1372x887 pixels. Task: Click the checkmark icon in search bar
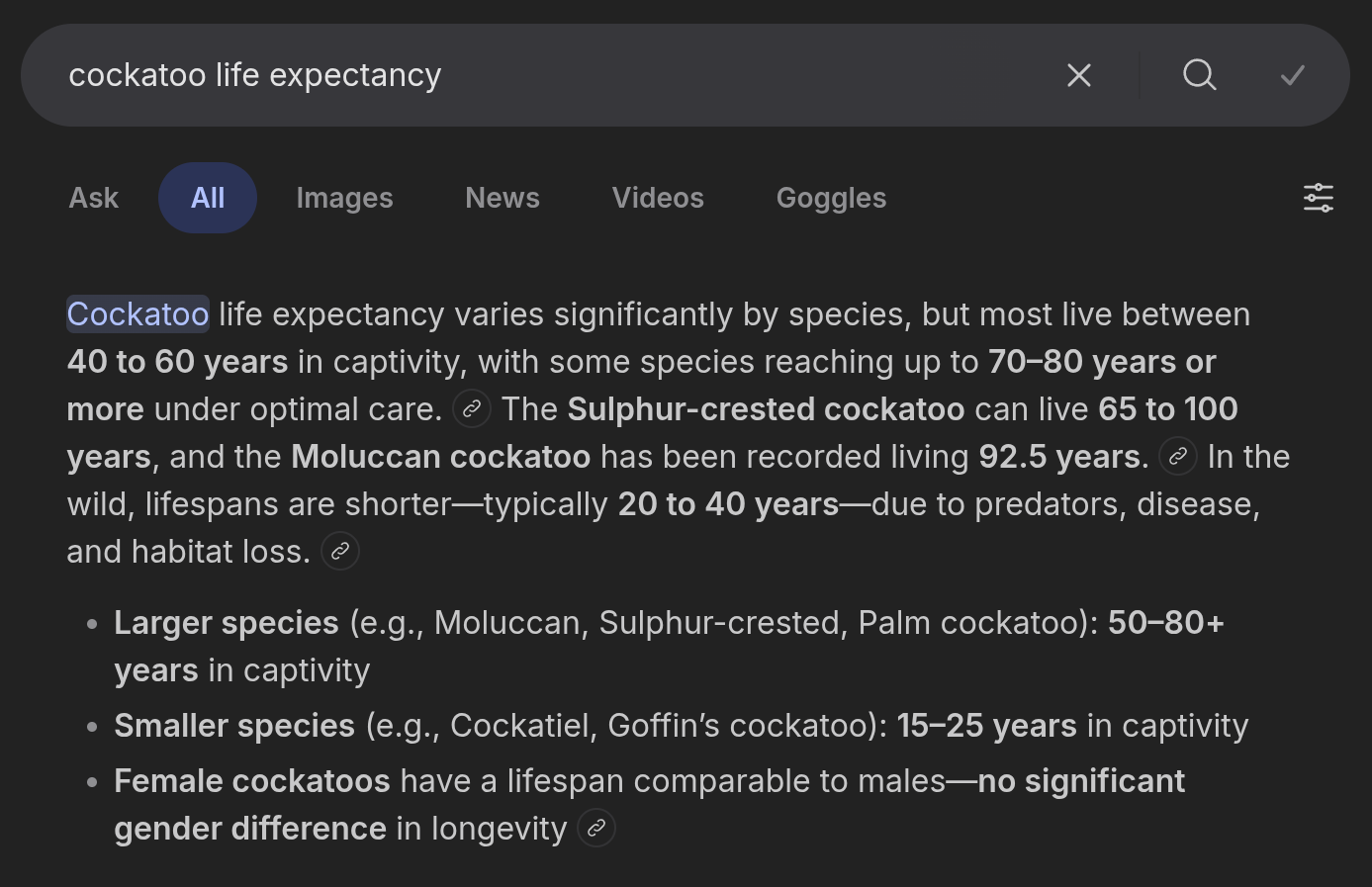(1292, 75)
